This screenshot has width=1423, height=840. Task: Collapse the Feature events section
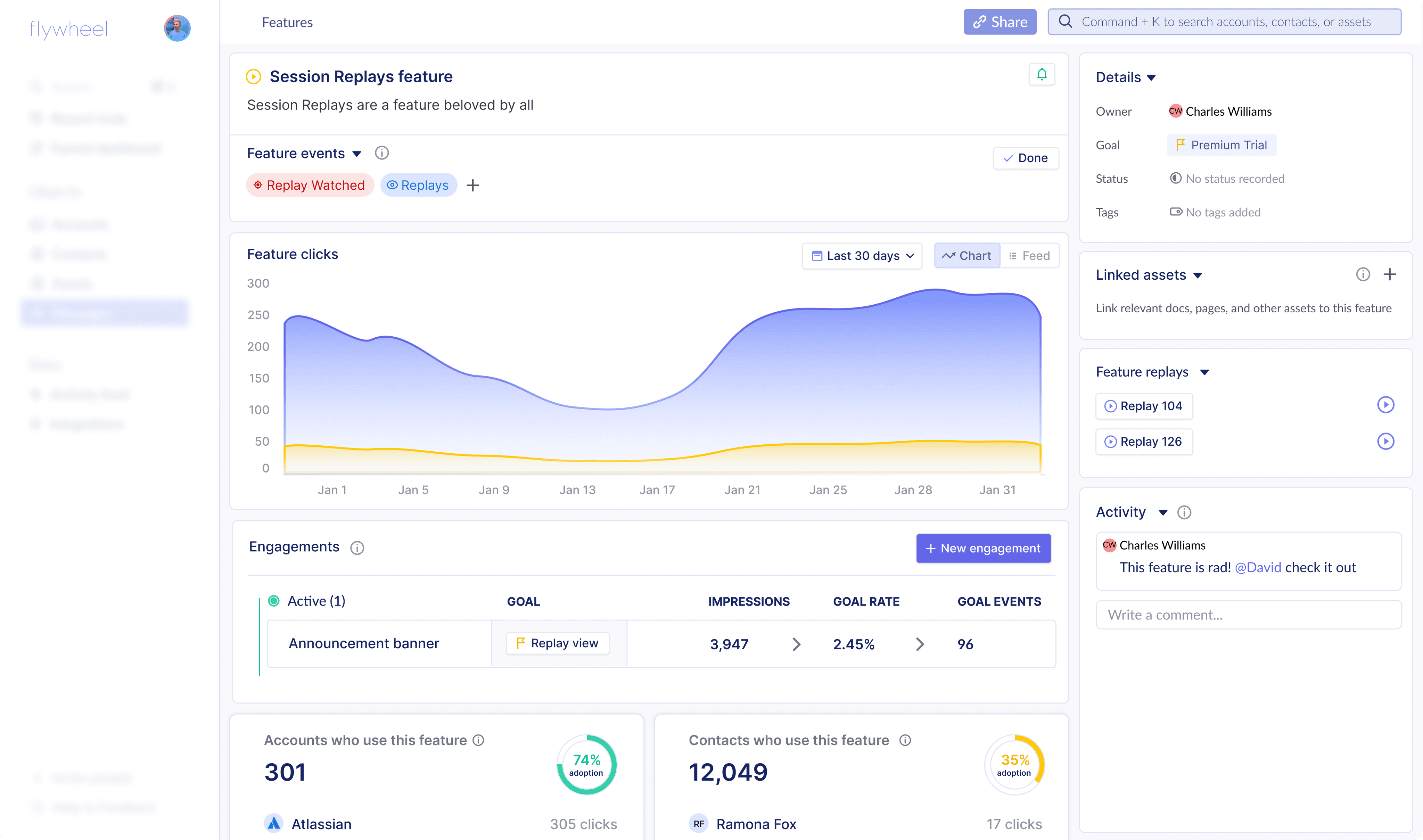pyautogui.click(x=356, y=154)
